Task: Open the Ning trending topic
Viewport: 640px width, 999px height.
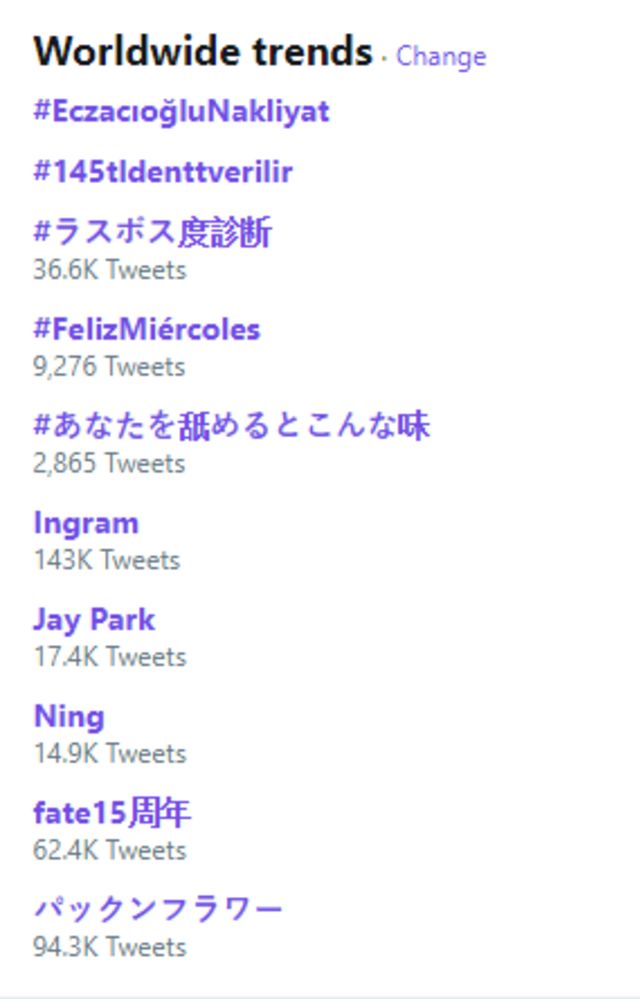Action: [67, 716]
